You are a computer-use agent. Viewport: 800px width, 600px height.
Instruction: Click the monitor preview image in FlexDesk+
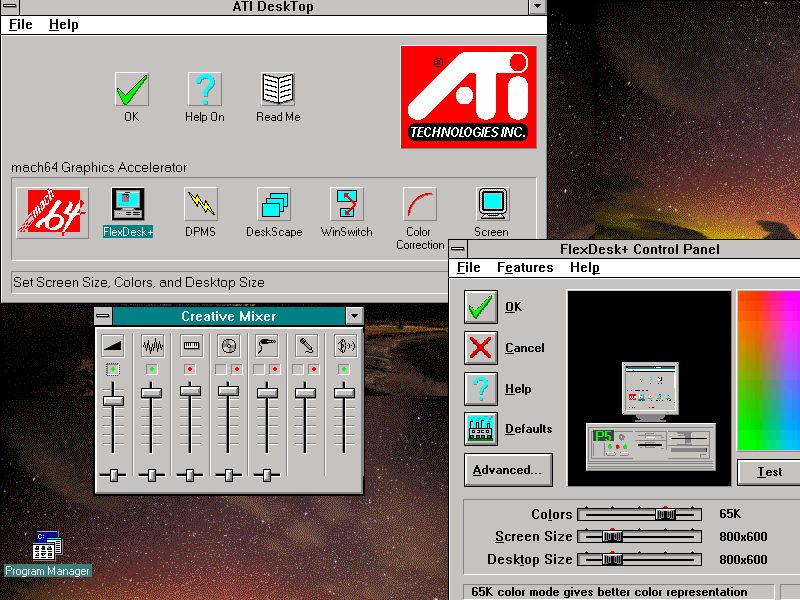(649, 388)
